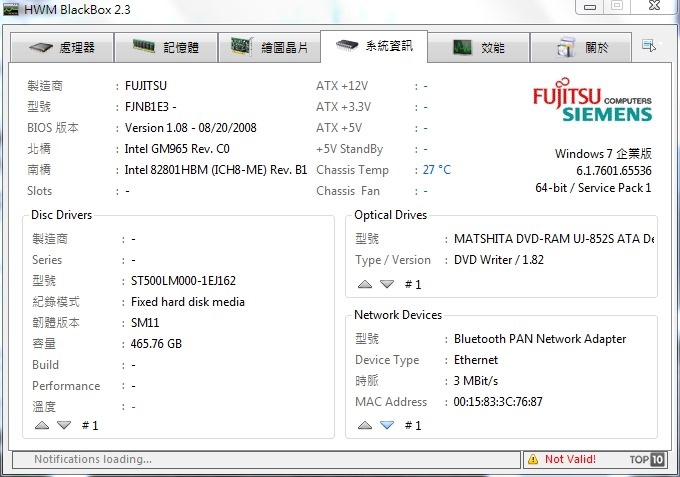Click disk model ST500LM000-1EJ162
680x477 pixels.
tap(183, 281)
